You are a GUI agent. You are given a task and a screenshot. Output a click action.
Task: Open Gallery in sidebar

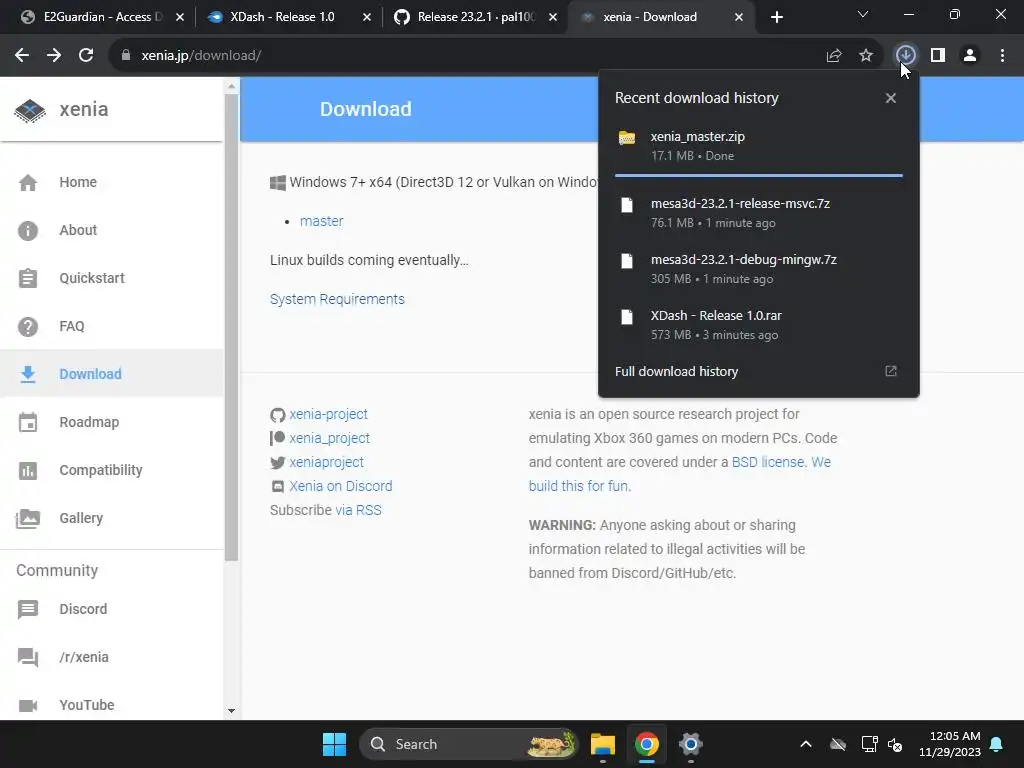point(111,519)
